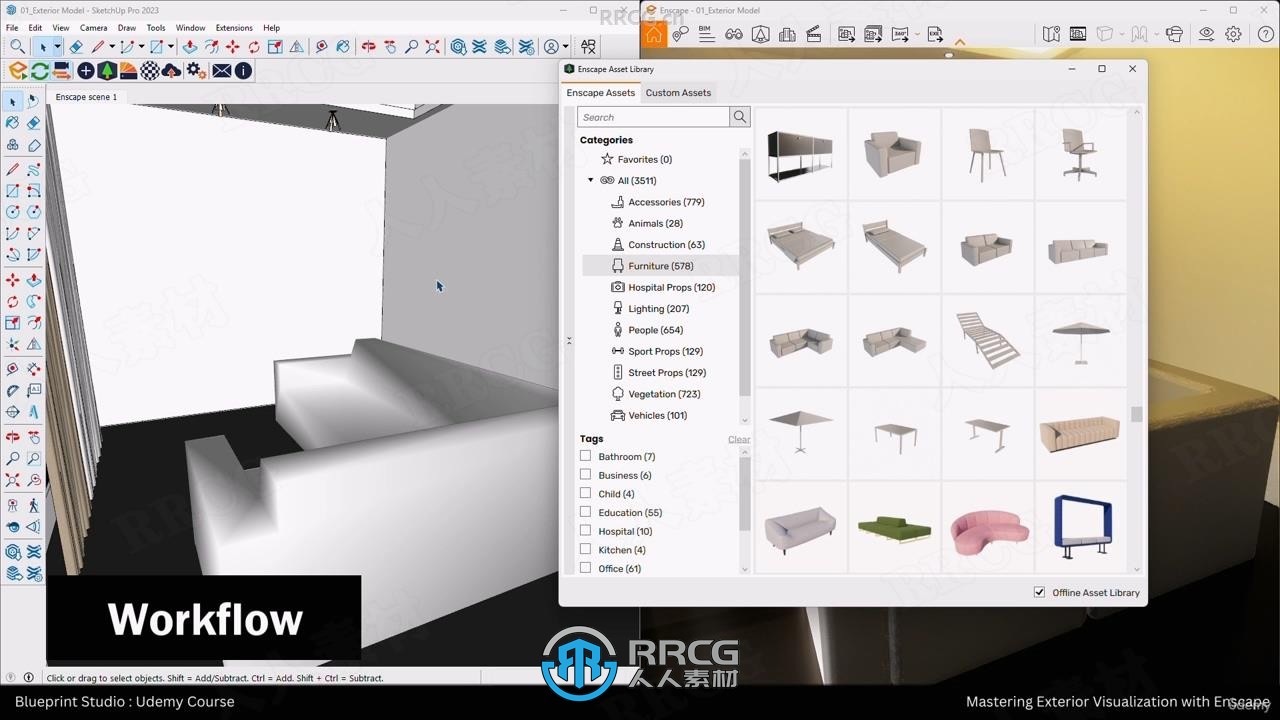This screenshot has width=1280, height=720.
Task: Select the pink curved sofa asset thumbnail
Action: click(988, 529)
